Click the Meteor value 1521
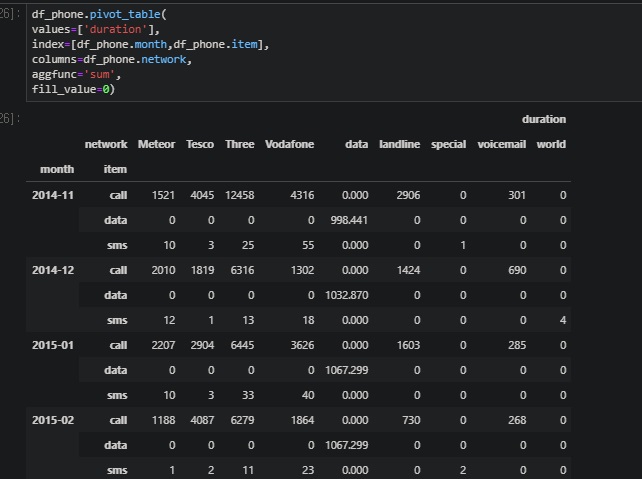Screen dimensions: 642x479 163,195
